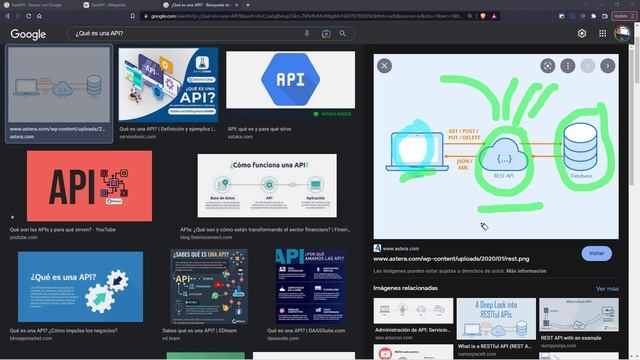Bookmark this page with bookmark icon

133,16
